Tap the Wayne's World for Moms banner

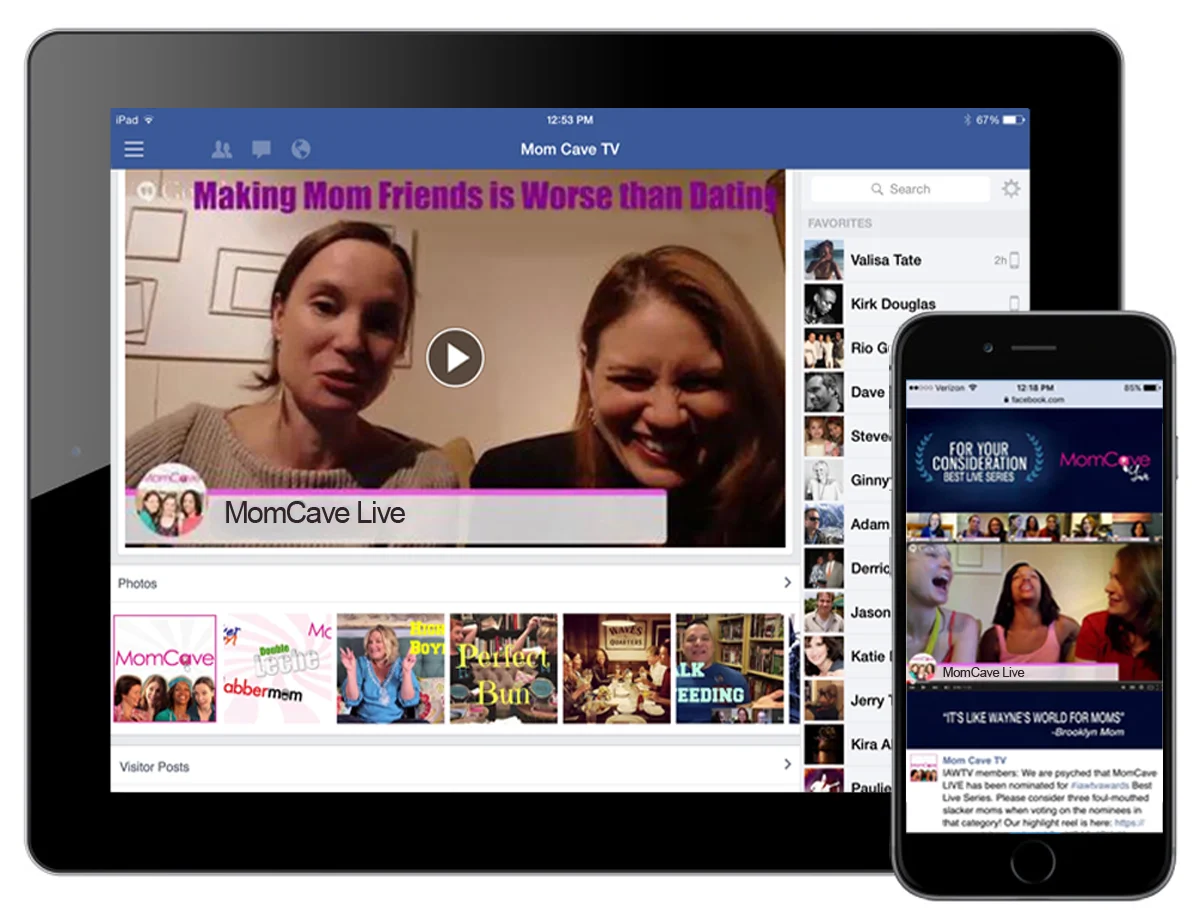(1034, 721)
